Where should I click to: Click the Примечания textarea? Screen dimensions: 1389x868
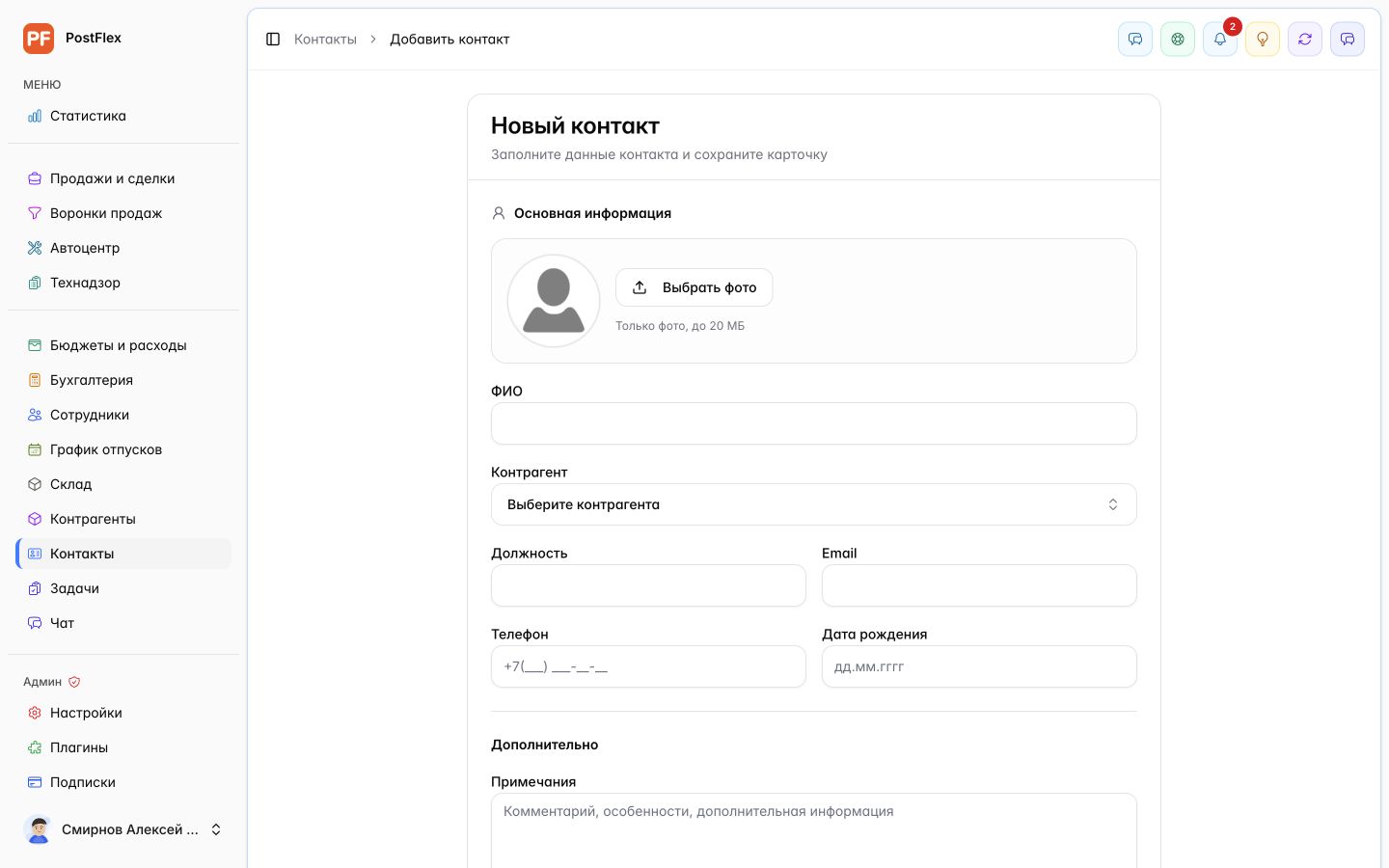tap(814, 830)
